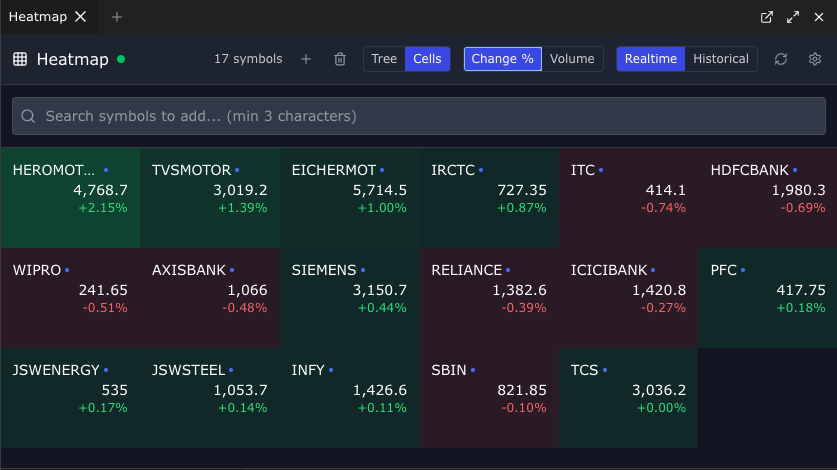Click the ITC heatmap cell
The image size is (837, 470).
(628, 198)
